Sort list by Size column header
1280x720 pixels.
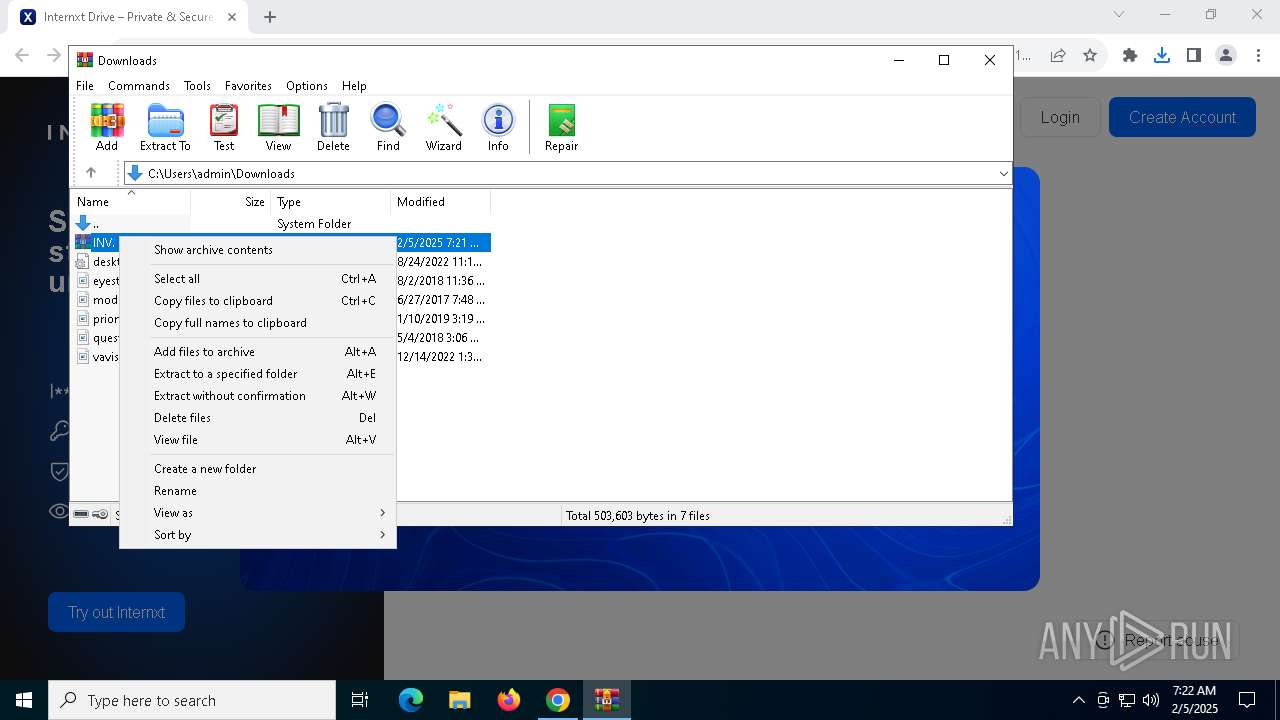(231, 202)
